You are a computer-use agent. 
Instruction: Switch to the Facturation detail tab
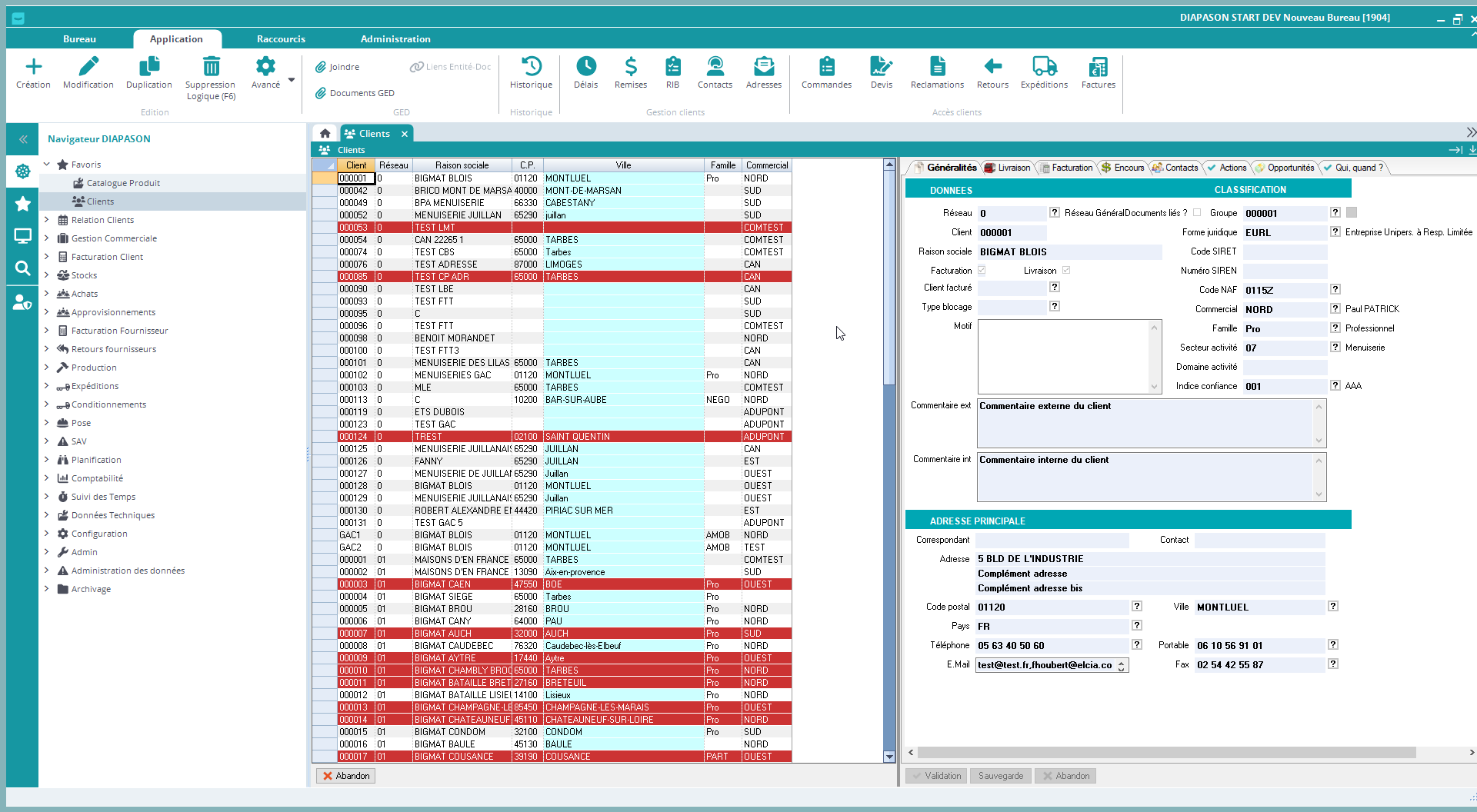click(1071, 168)
